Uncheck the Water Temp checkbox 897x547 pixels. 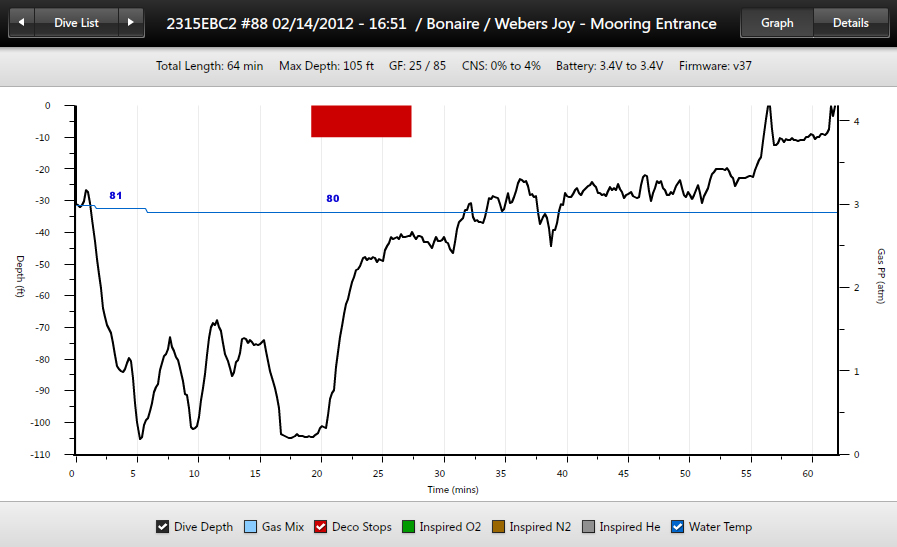[677, 527]
